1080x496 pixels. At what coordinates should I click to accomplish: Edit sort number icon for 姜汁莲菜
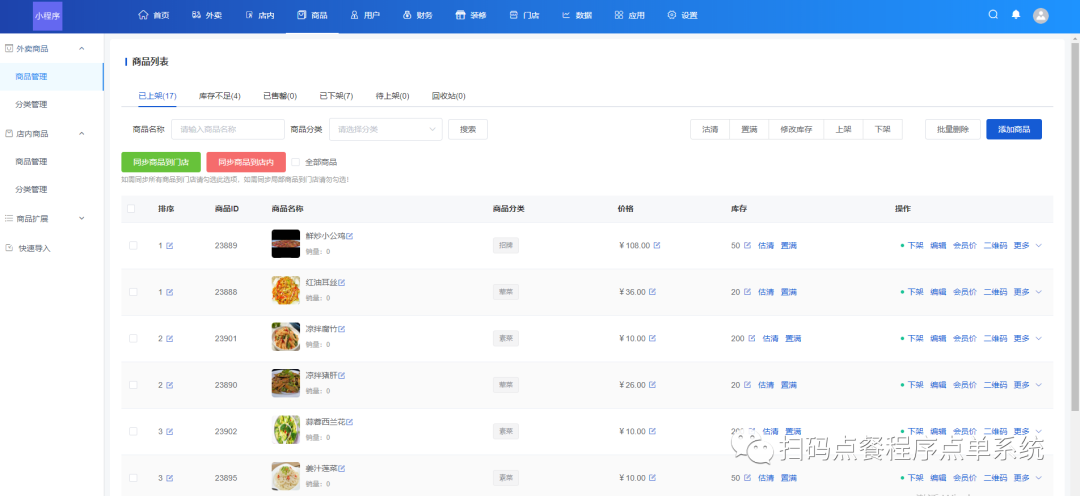tap(169, 478)
